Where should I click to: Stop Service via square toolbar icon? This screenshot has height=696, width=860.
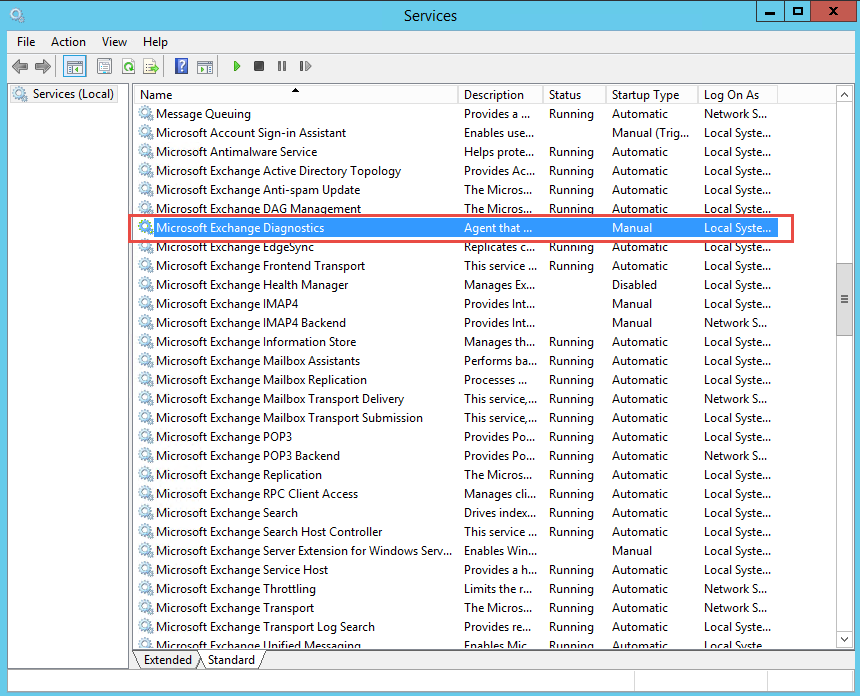pos(259,66)
